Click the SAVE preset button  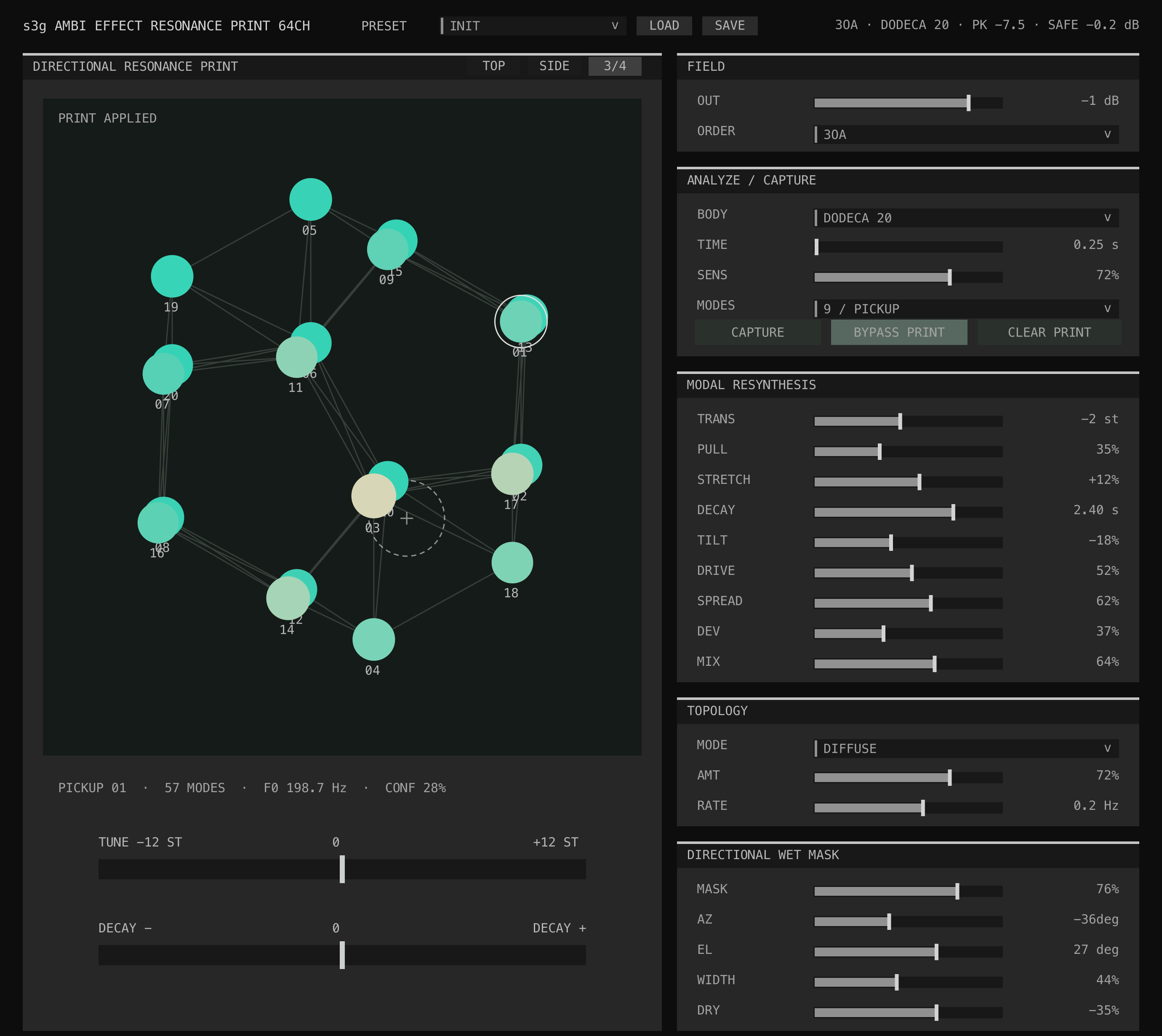tap(730, 26)
